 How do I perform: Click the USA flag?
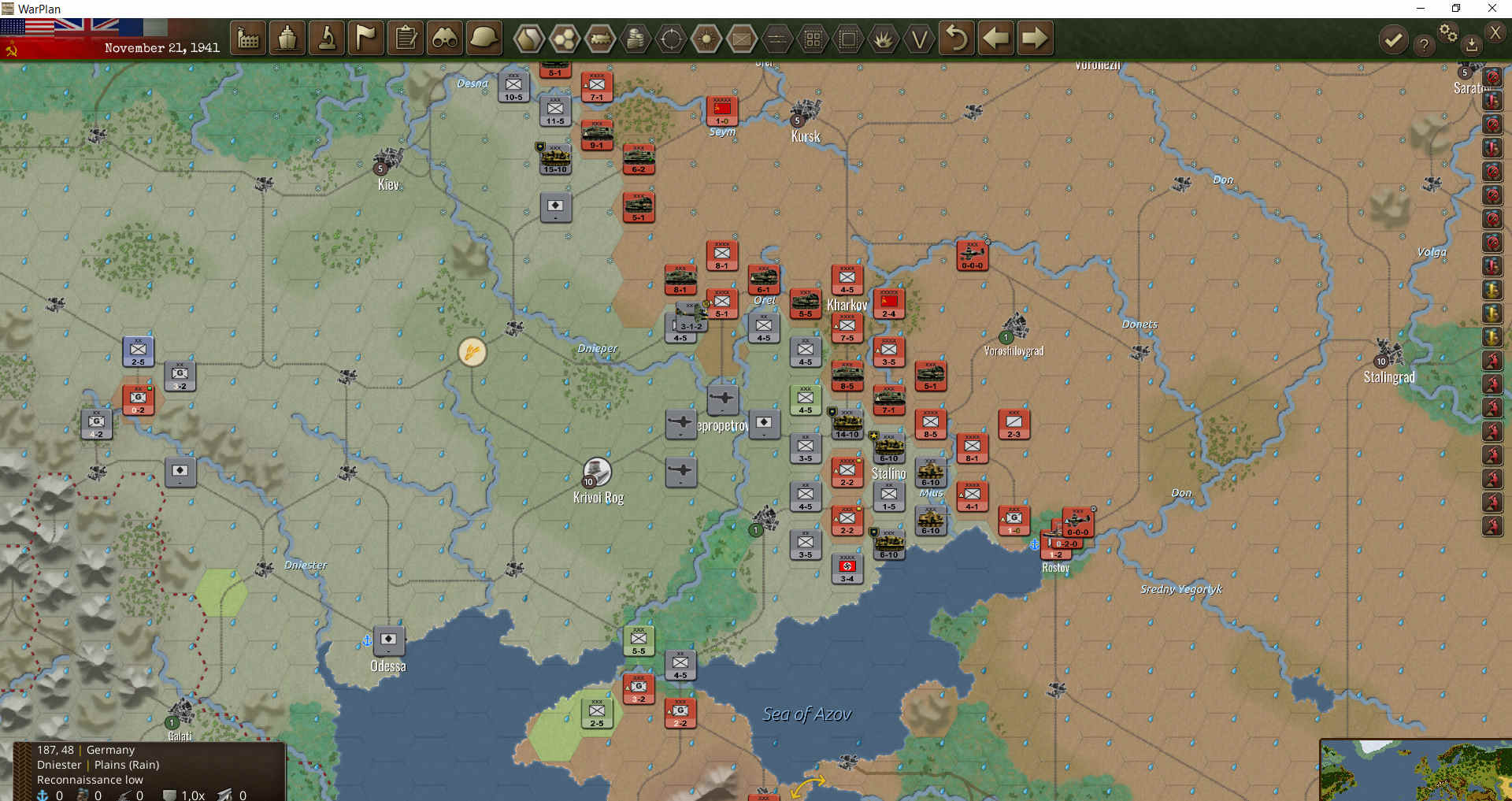click(x=27, y=28)
